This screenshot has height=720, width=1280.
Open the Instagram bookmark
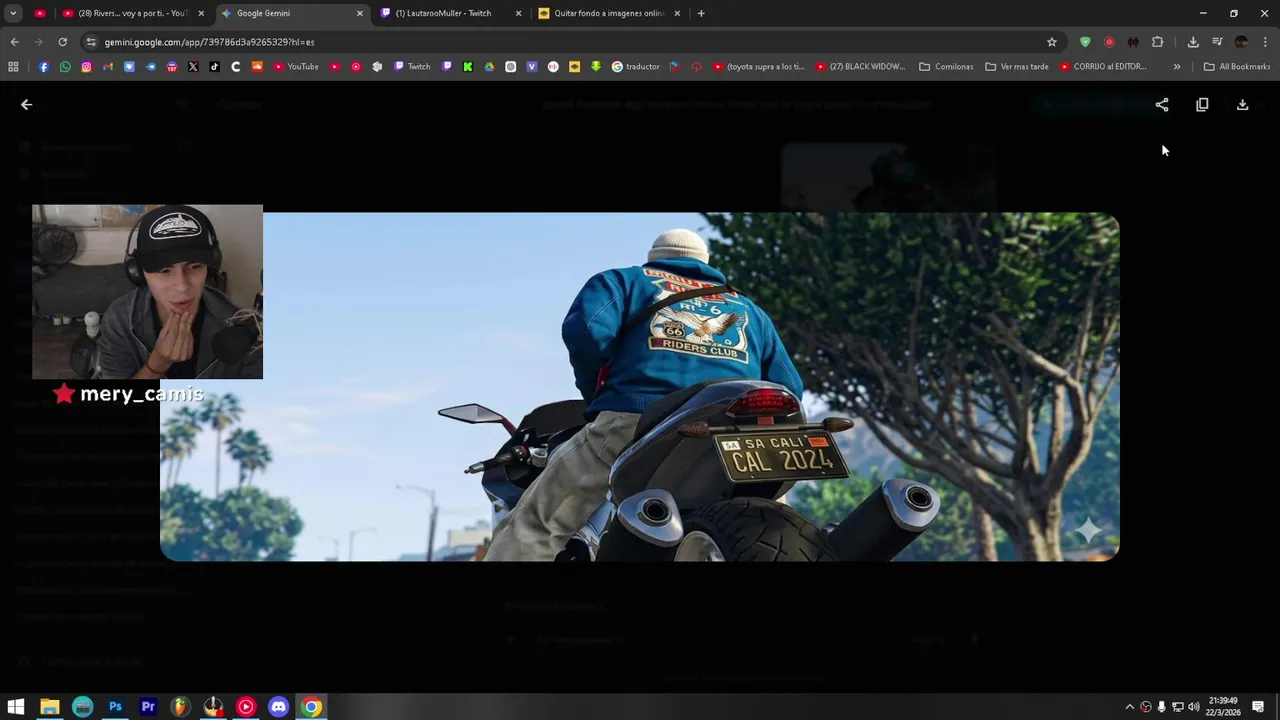(x=86, y=66)
